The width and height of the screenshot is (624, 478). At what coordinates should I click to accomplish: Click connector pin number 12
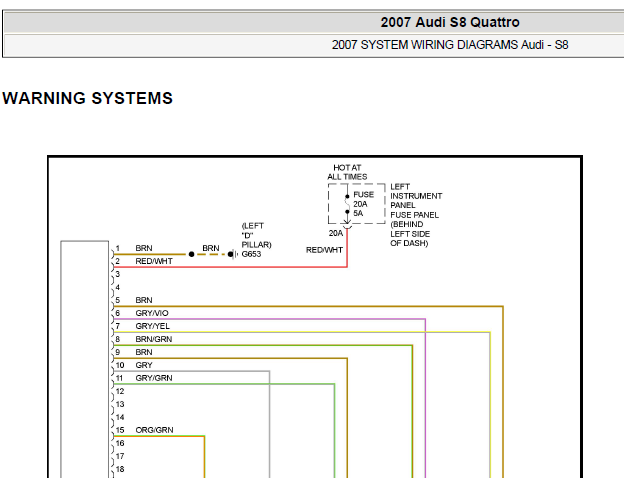click(x=120, y=391)
